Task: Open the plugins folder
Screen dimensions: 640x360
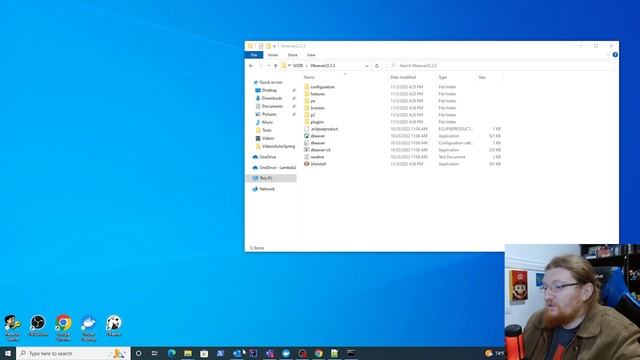Action: pos(314,122)
